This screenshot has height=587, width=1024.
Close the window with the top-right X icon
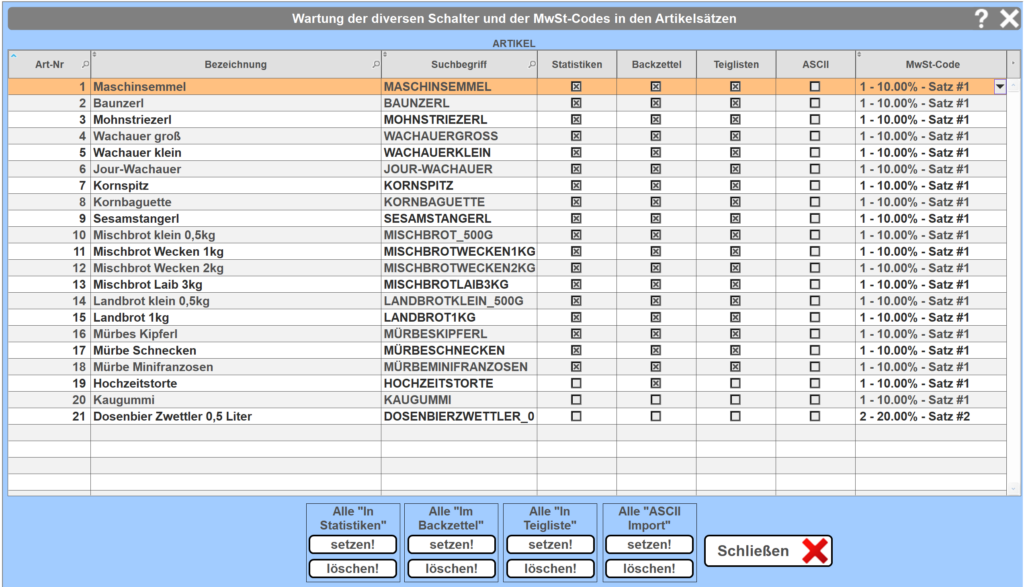1008,19
